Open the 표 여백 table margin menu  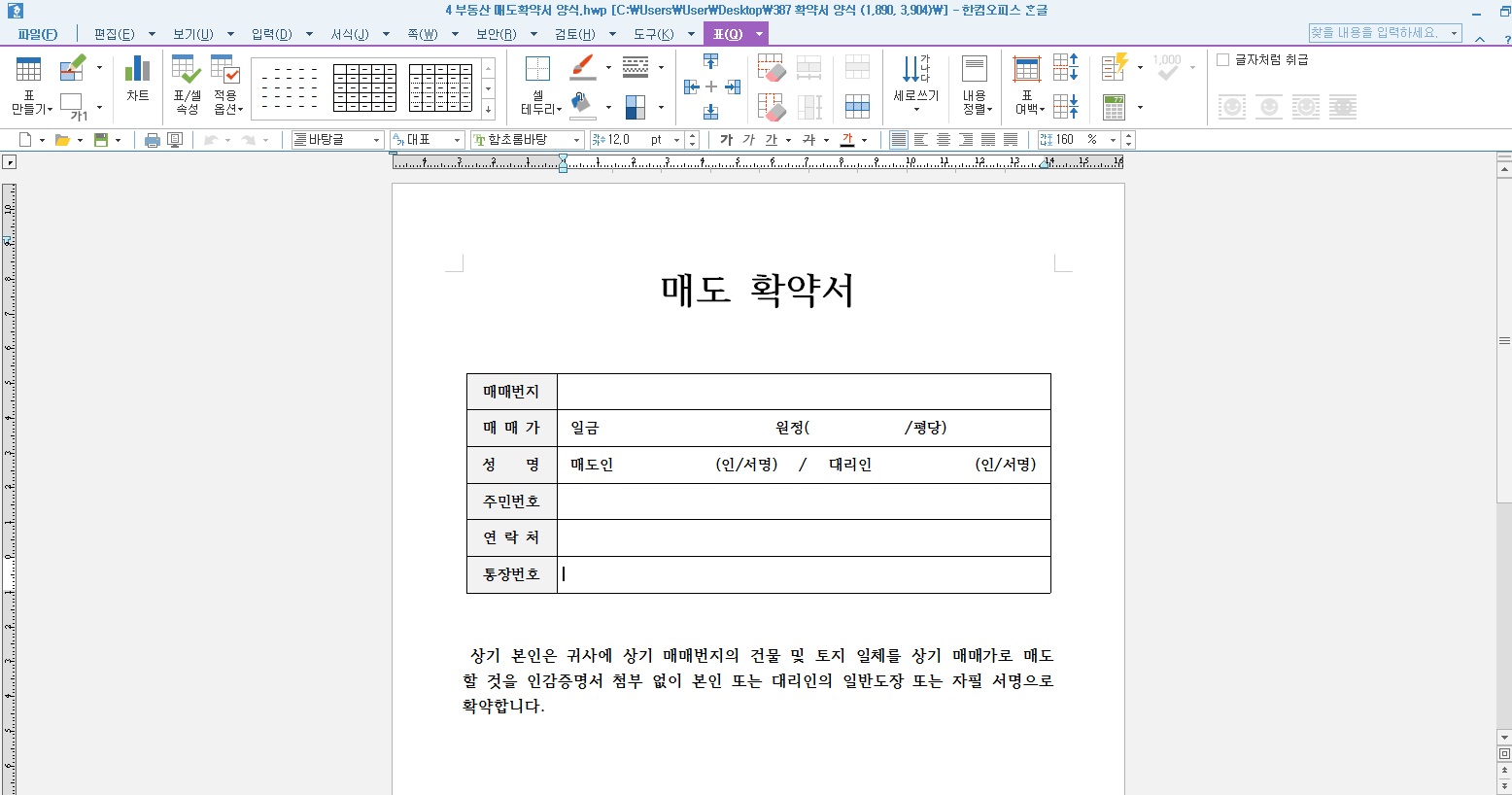[x=1028, y=85]
